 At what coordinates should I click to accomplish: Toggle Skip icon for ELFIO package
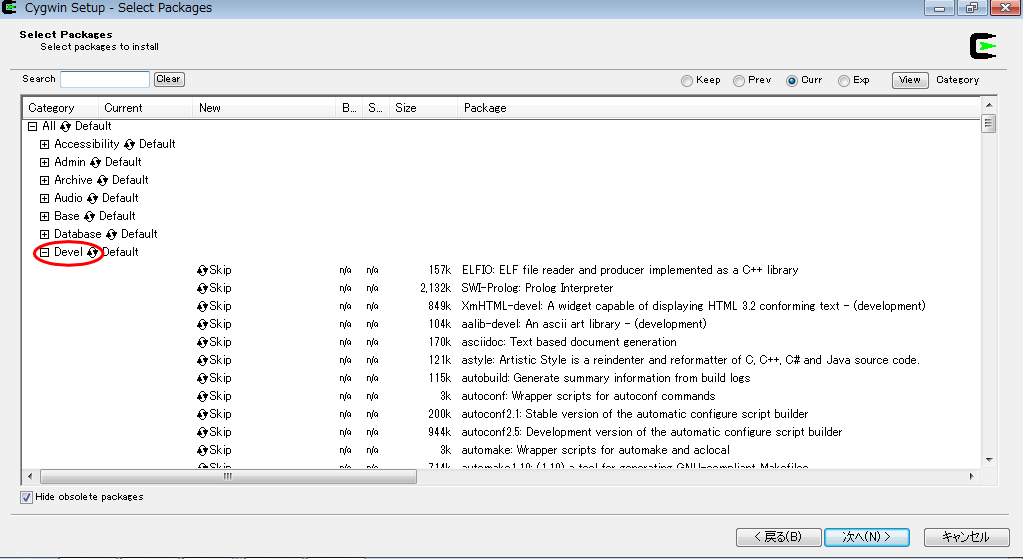[x=202, y=270]
